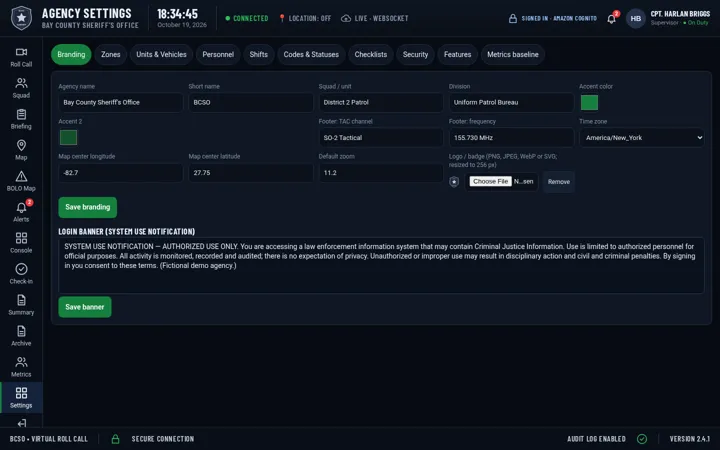This screenshot has height=450, width=720.
Task: Click the notification bell in the header
Action: (612, 18)
